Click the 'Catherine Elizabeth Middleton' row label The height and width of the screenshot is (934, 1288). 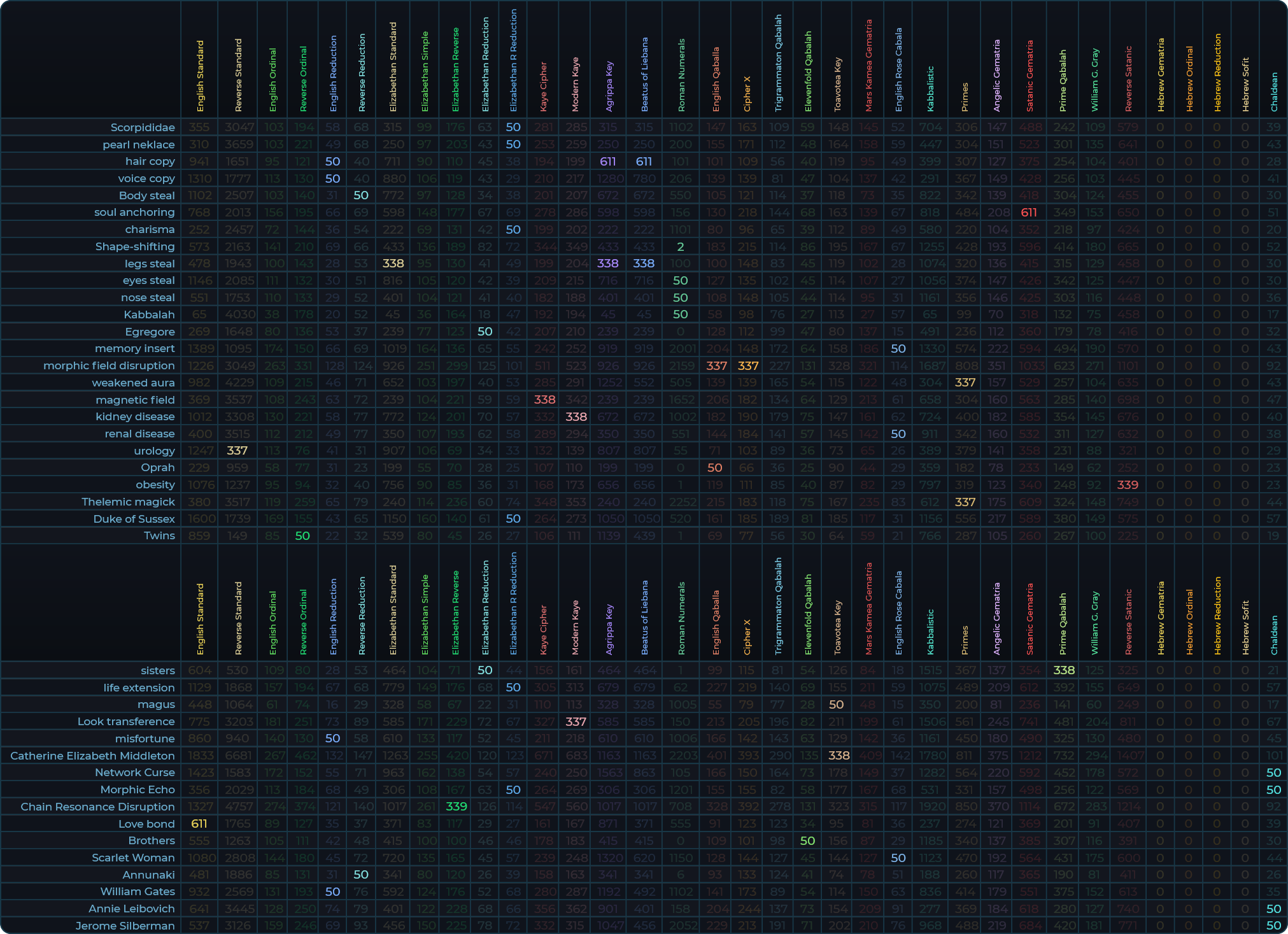92,756
